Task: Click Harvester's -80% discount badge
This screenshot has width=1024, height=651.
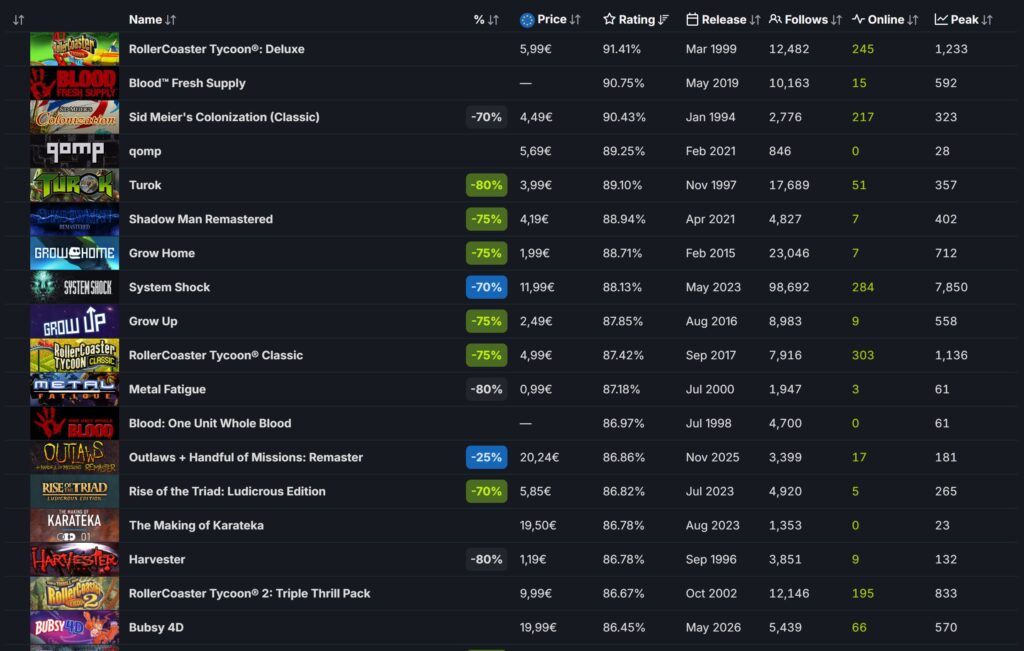Action: pos(487,559)
